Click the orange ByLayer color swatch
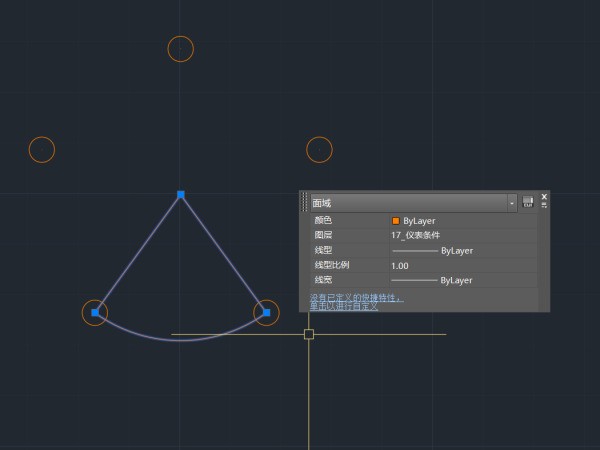Viewport: 600px width, 450px height. coord(396,221)
